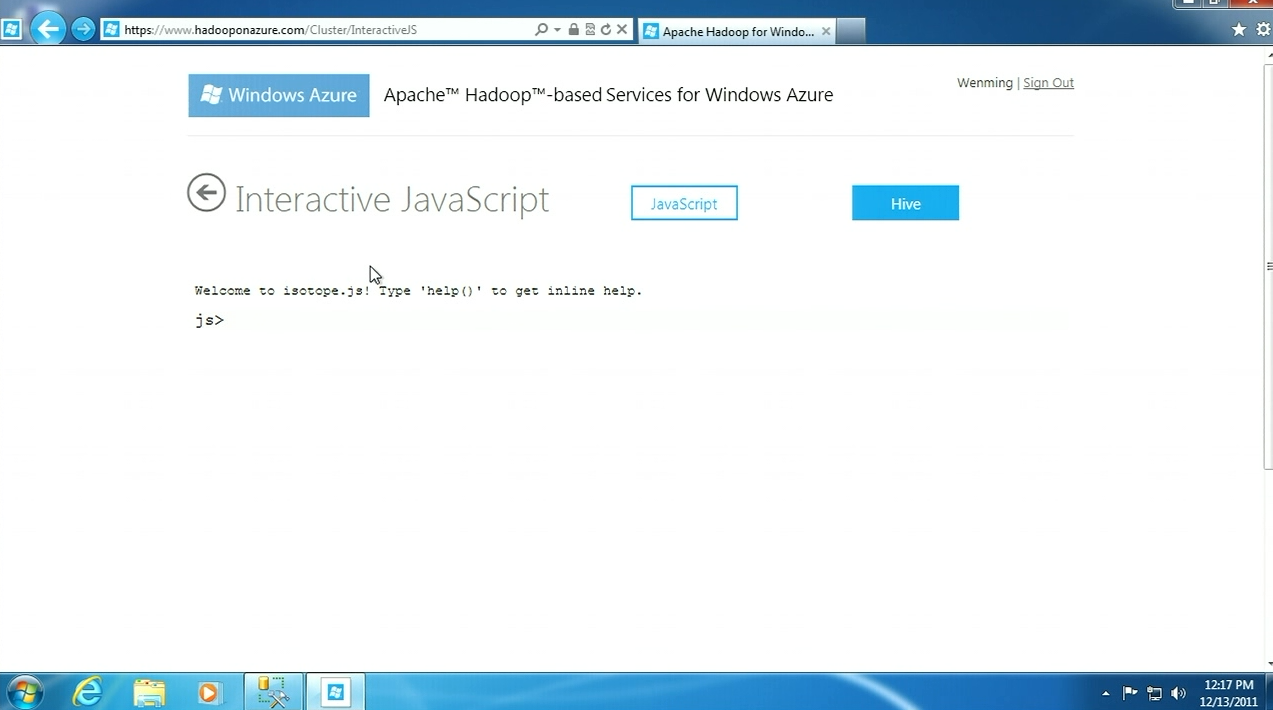
Task: Click the js> command prompt input line
Action: [x=631, y=320]
